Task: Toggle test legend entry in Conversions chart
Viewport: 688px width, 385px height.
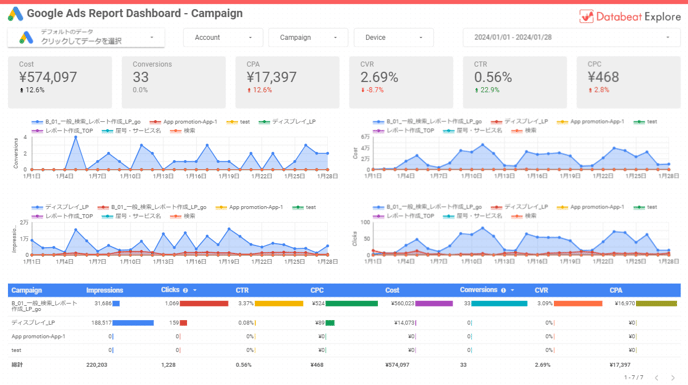Action: point(238,122)
